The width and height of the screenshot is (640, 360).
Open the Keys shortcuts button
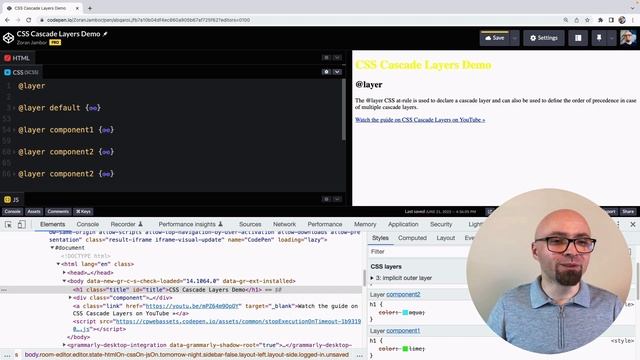tap(83, 211)
